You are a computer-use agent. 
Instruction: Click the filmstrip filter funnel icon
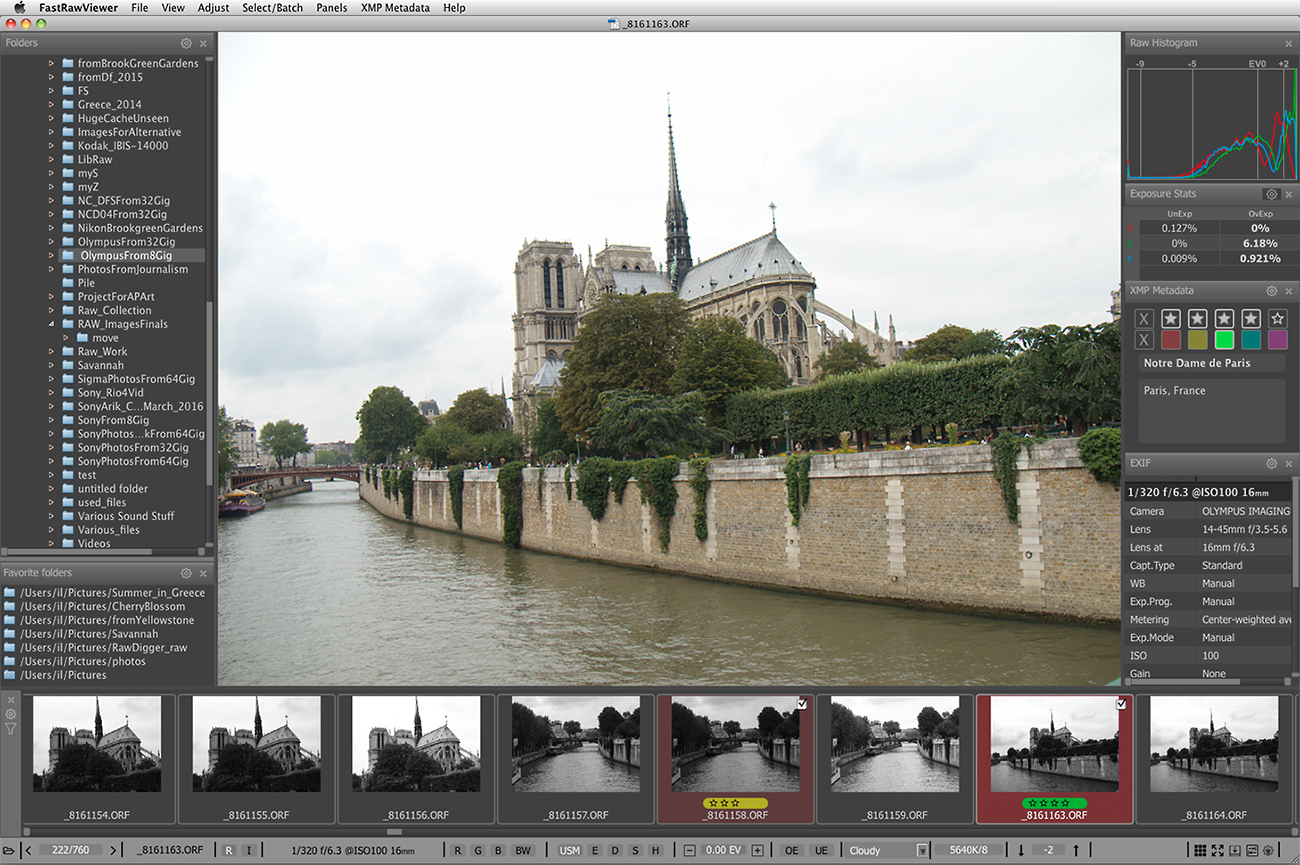(11, 729)
